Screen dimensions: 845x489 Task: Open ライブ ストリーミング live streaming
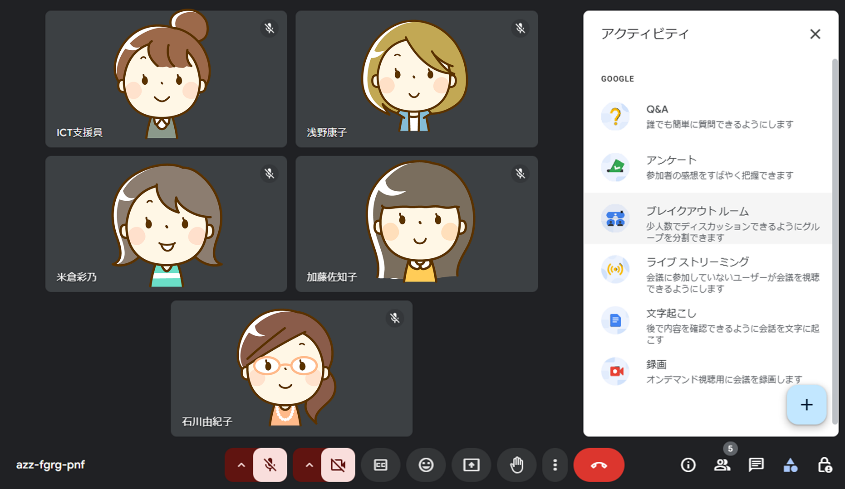coord(708,269)
